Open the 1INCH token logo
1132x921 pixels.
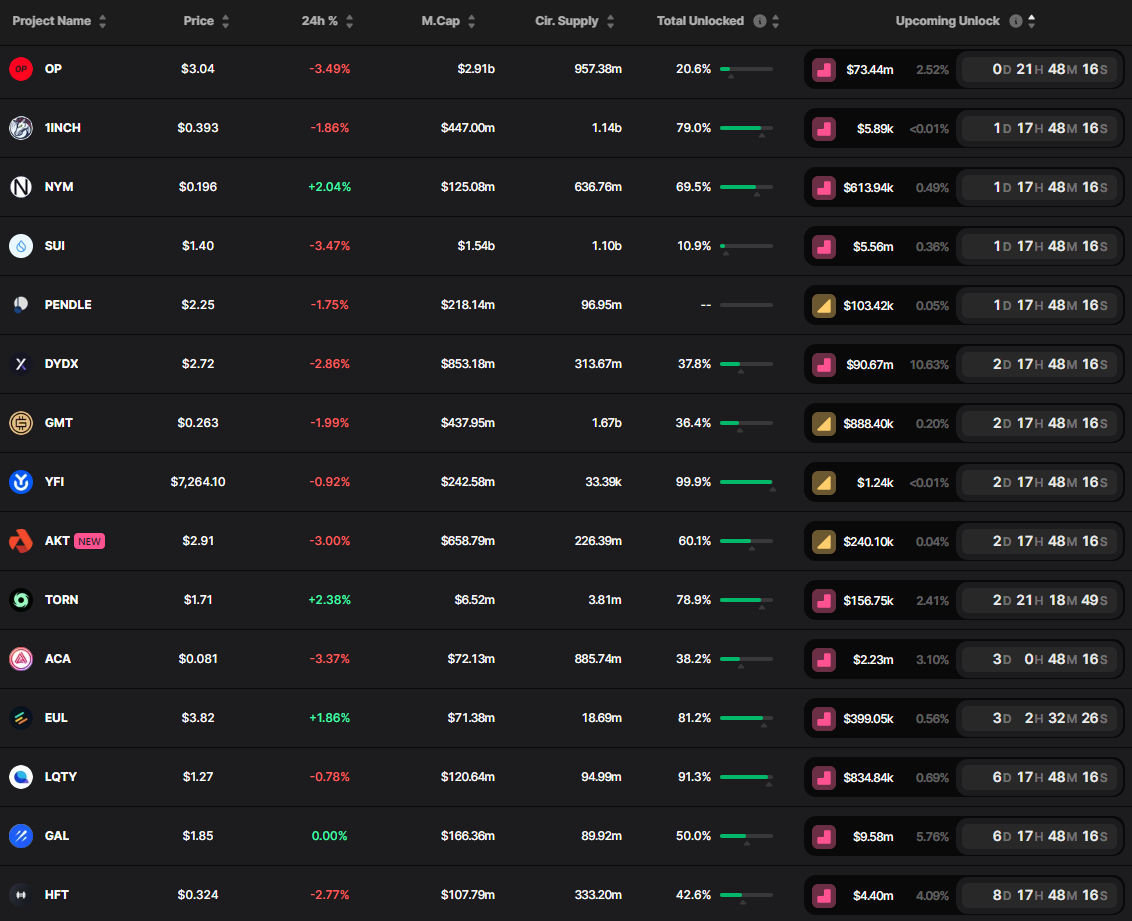(x=21, y=128)
